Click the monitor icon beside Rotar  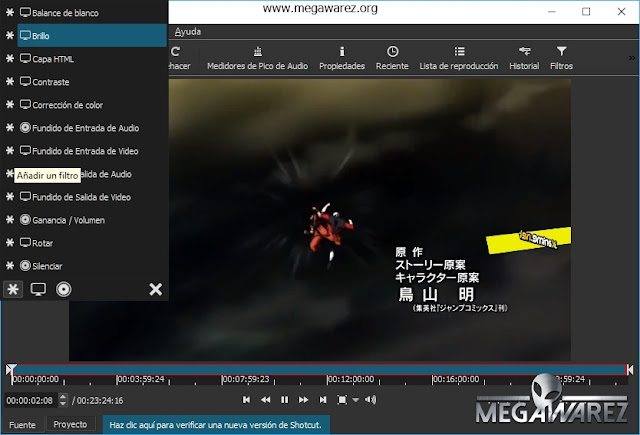(x=25, y=243)
